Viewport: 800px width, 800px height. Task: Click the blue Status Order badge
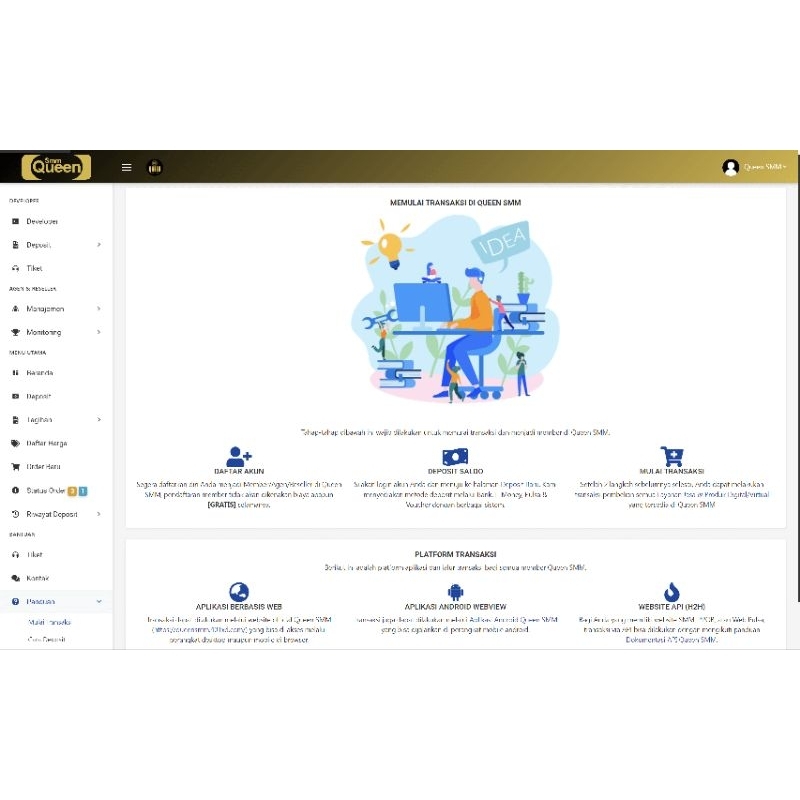[83, 491]
